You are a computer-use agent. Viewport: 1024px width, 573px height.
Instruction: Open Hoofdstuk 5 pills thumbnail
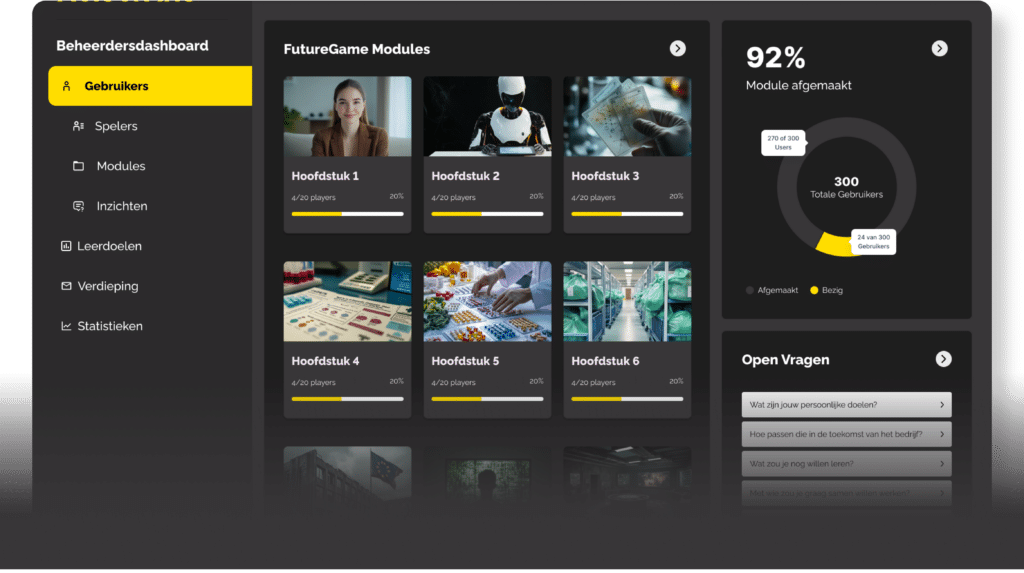(x=487, y=301)
